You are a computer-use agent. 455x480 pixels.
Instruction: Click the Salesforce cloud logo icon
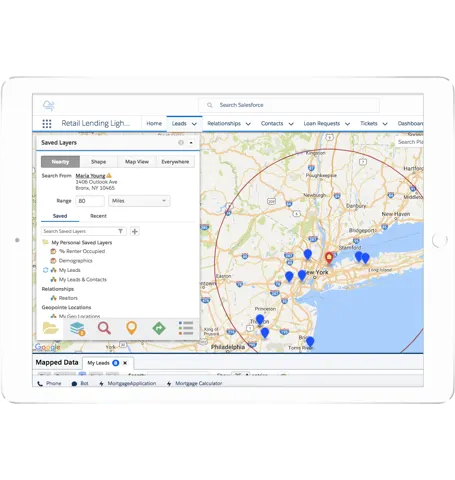[49, 105]
